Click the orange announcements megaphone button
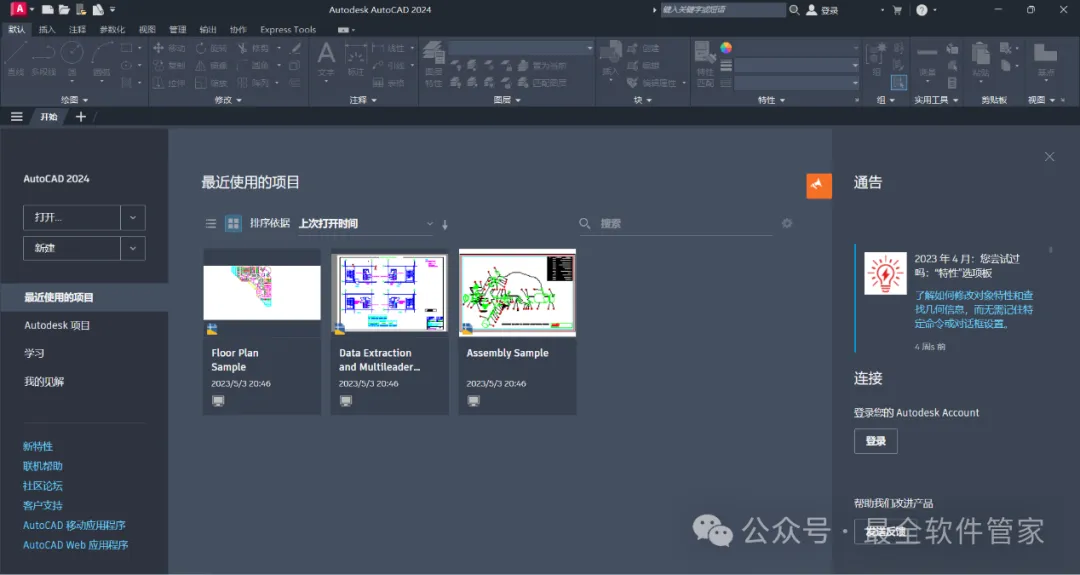Viewport: 1080px width, 575px height. coord(819,185)
